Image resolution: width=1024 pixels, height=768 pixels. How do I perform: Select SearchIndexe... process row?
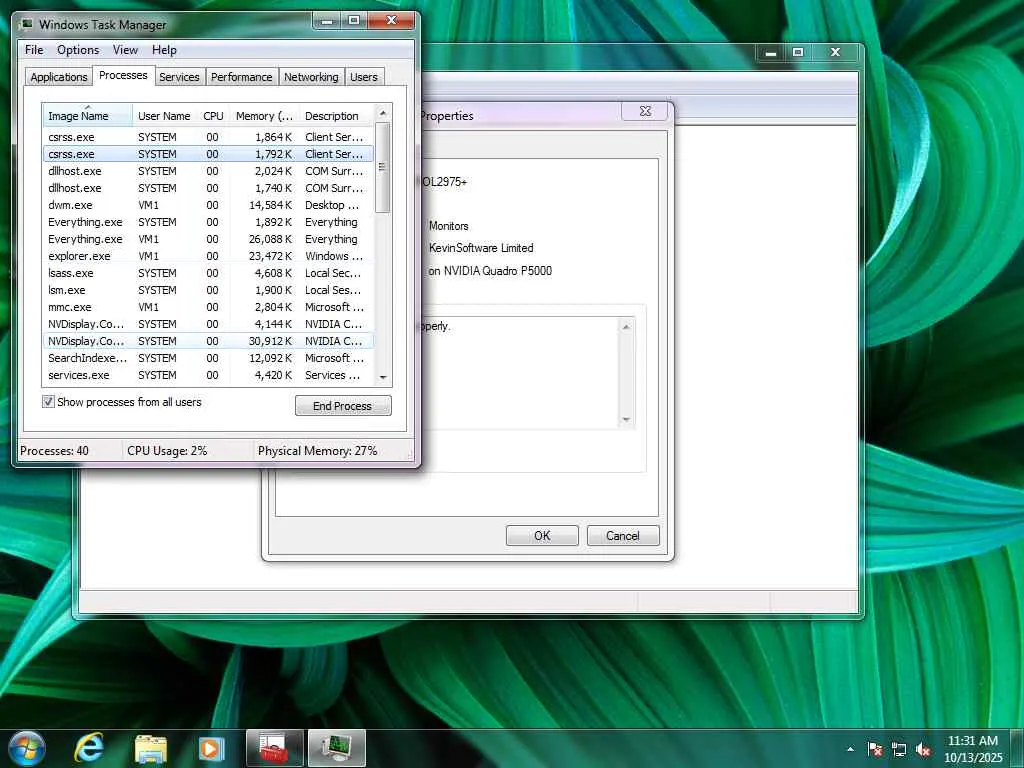208,358
